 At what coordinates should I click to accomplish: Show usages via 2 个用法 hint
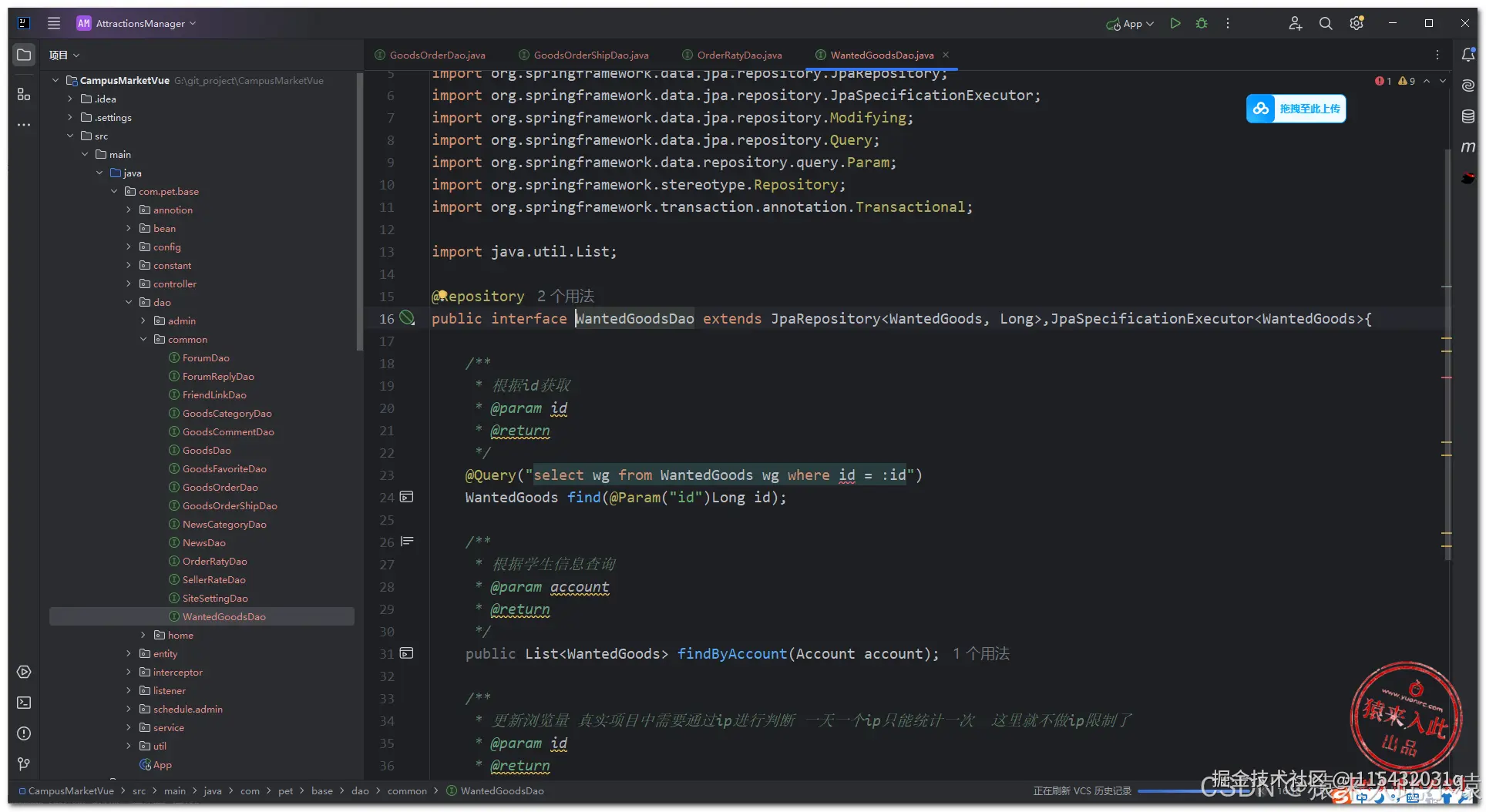point(566,297)
